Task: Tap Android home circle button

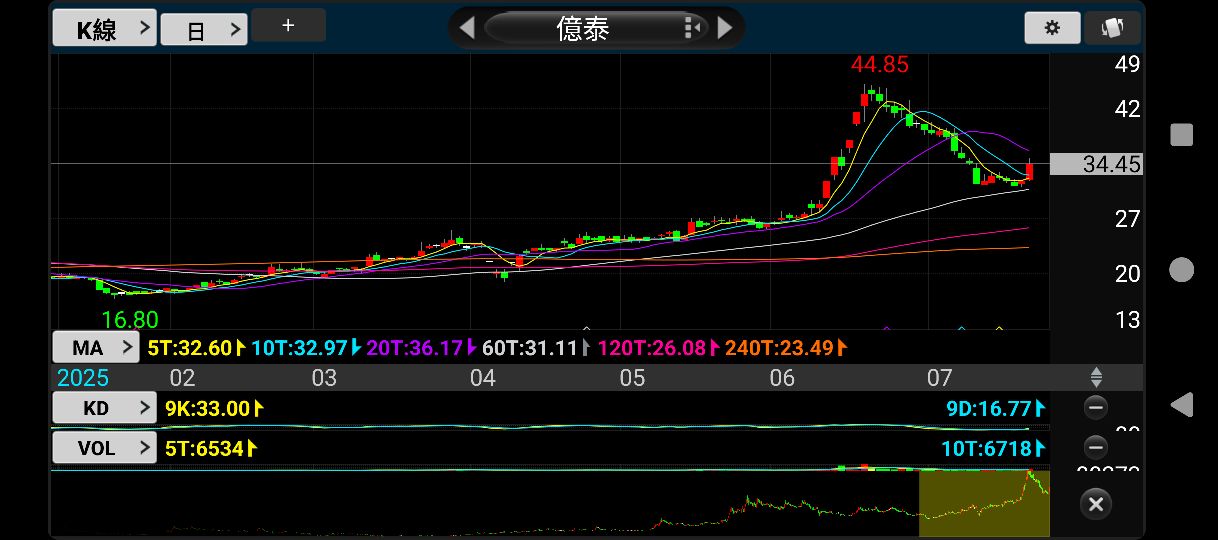Action: tap(1182, 269)
